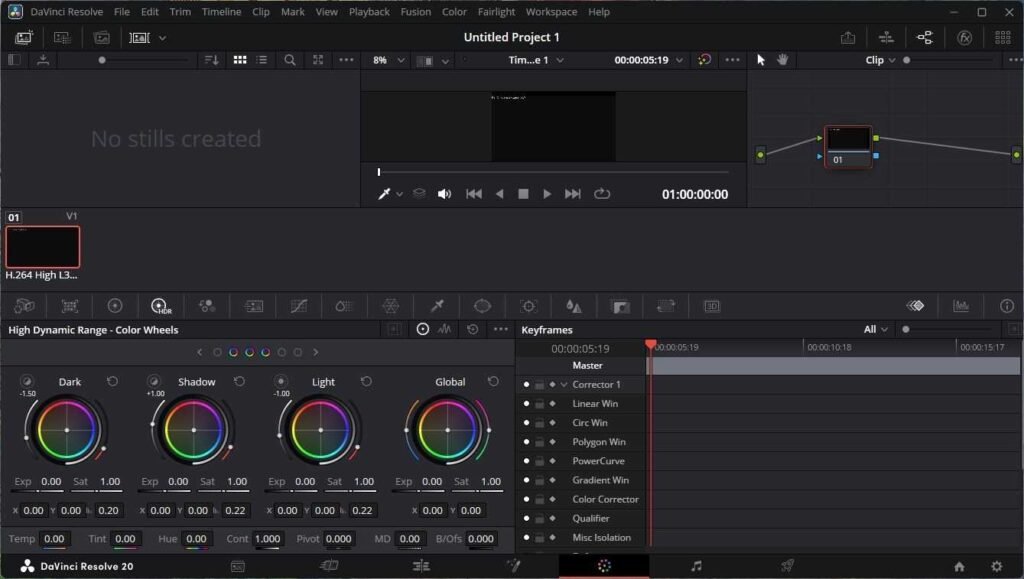
Task: Toggle image wipe in the viewer
Action: [418, 194]
